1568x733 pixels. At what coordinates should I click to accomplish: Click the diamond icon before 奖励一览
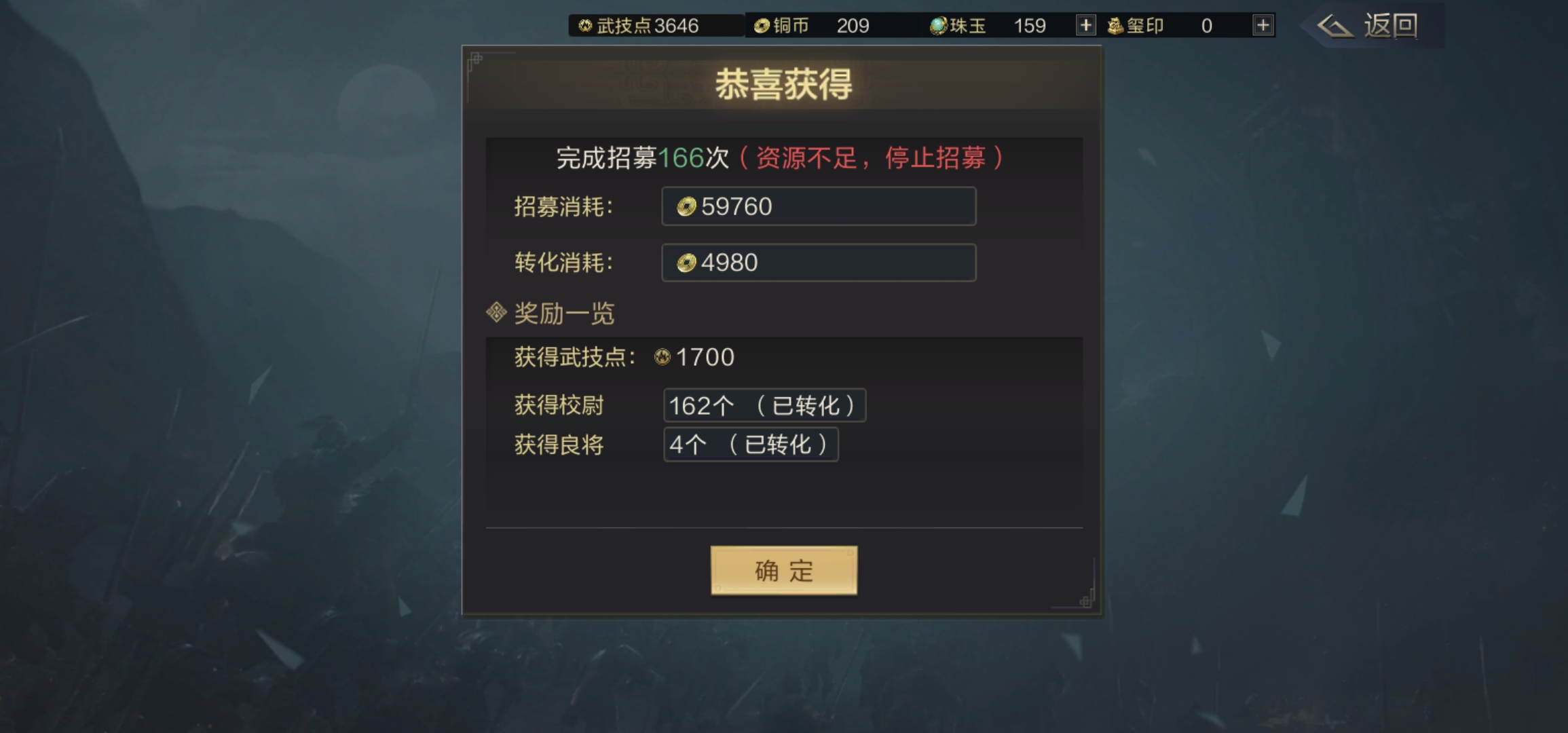496,312
